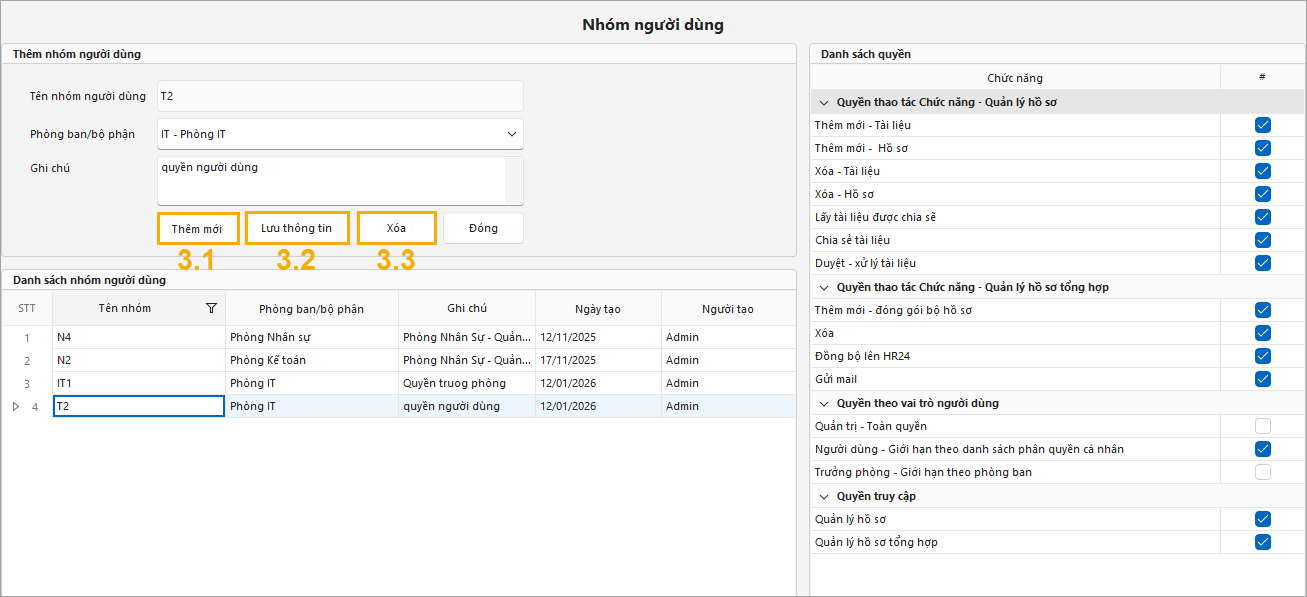The width and height of the screenshot is (1307, 597).
Task: Collapse Quản lý hồ sơ tổng hợp permission group
Action: [825, 287]
